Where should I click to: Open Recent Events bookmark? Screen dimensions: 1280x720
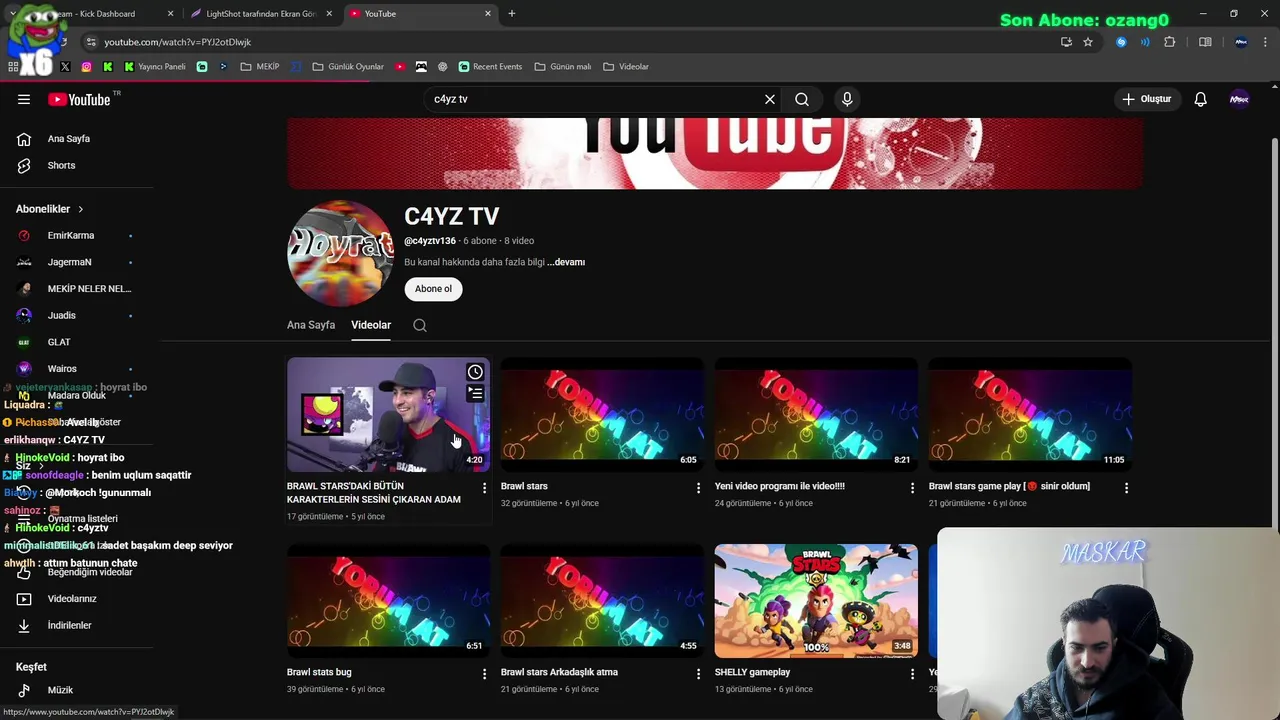pyautogui.click(x=490, y=67)
